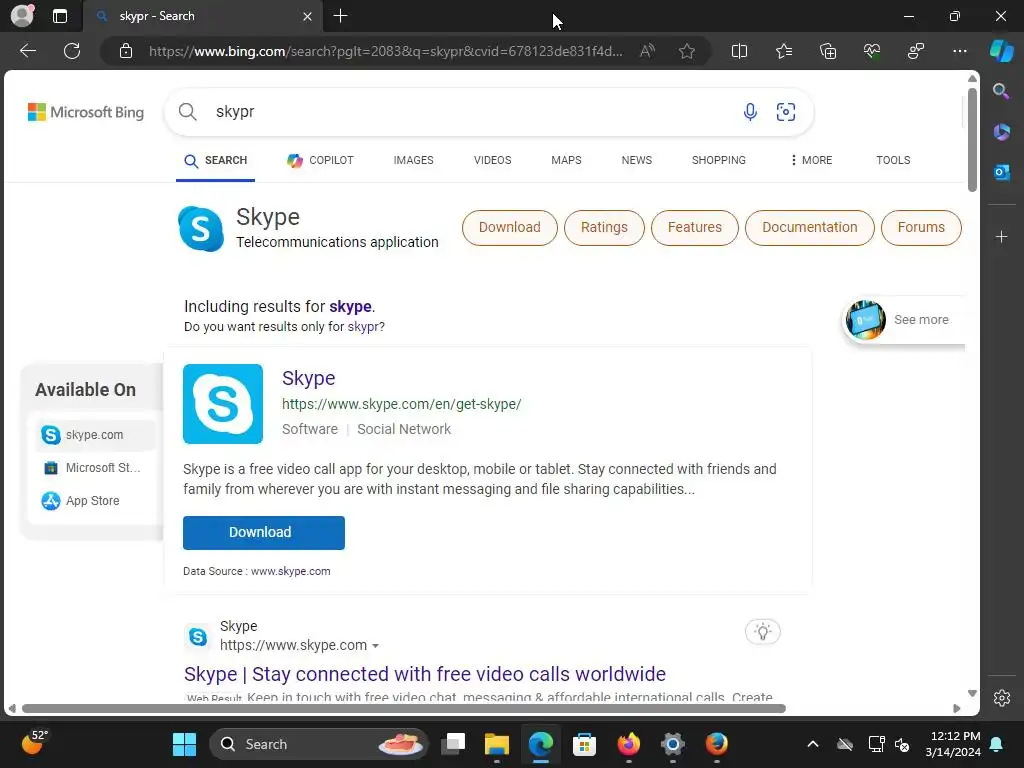Viewport: 1024px width, 768px height.
Task: Open the taskbar clock and date
Action: (x=953, y=744)
